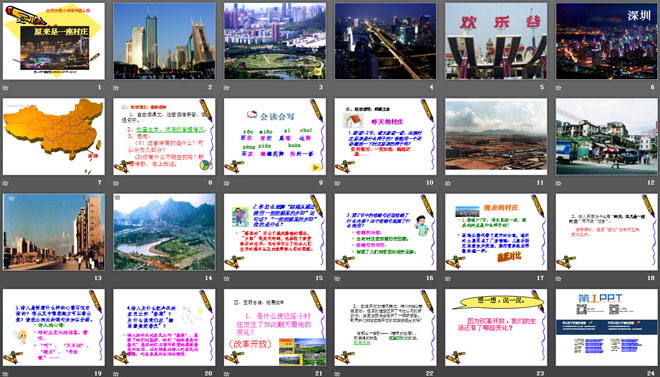The height and width of the screenshot is (377, 660).
Task: Click the animation star under slide 19
Action: [x=5, y=374]
